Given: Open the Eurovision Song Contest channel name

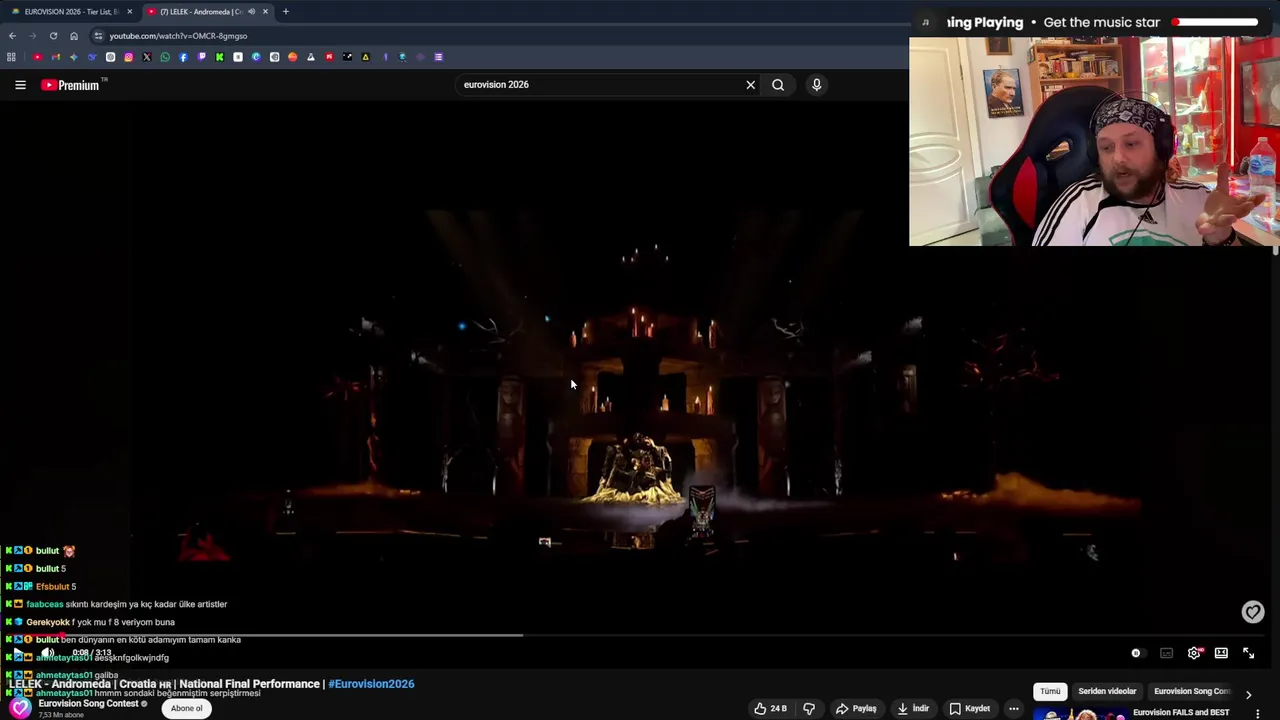Looking at the screenshot, I should [88, 704].
